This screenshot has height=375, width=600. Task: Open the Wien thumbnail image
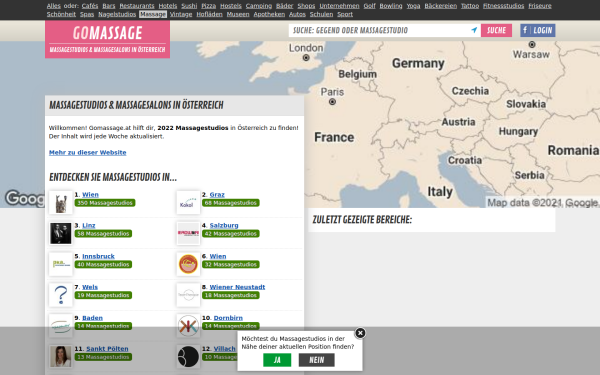pyautogui.click(x=60, y=202)
